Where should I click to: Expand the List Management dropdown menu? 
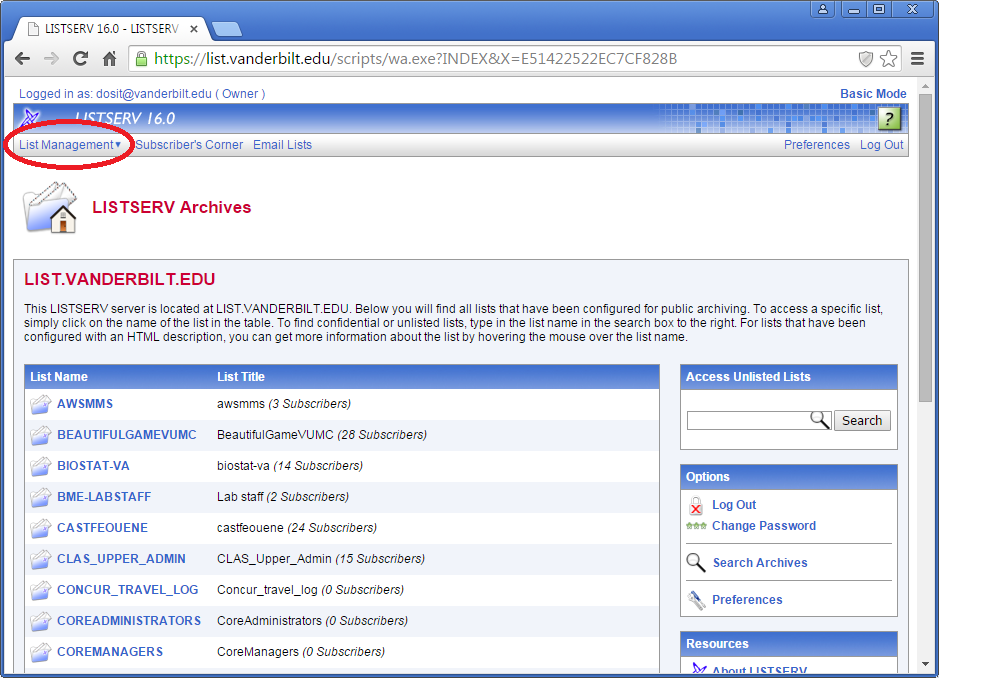click(x=70, y=145)
